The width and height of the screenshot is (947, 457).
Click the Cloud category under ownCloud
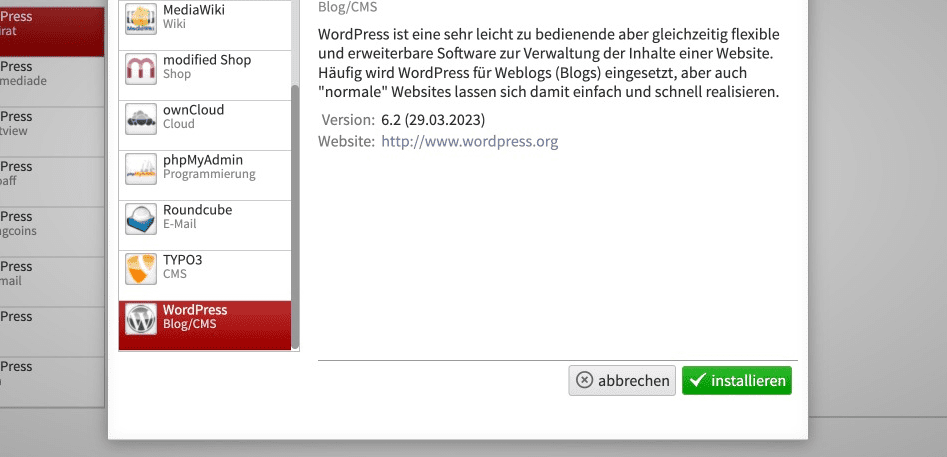(x=179, y=124)
